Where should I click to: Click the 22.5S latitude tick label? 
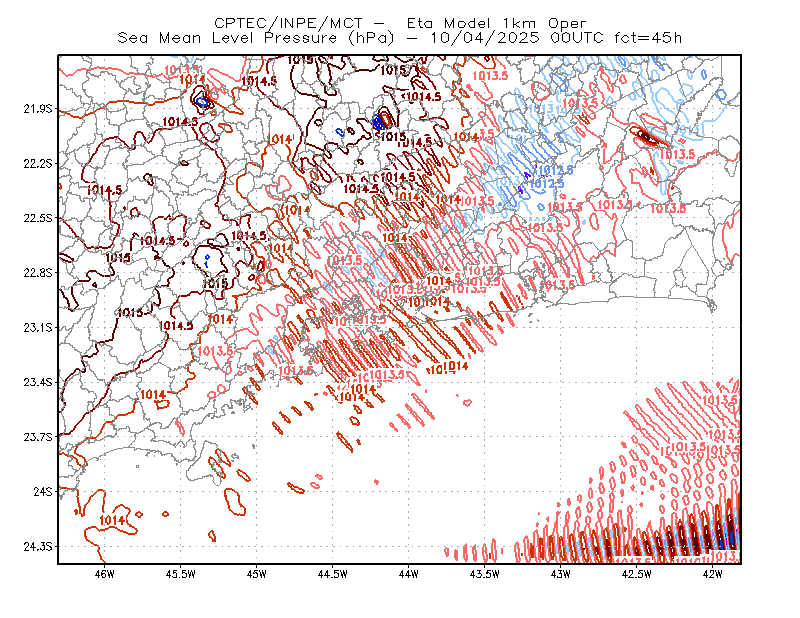tap(37, 218)
